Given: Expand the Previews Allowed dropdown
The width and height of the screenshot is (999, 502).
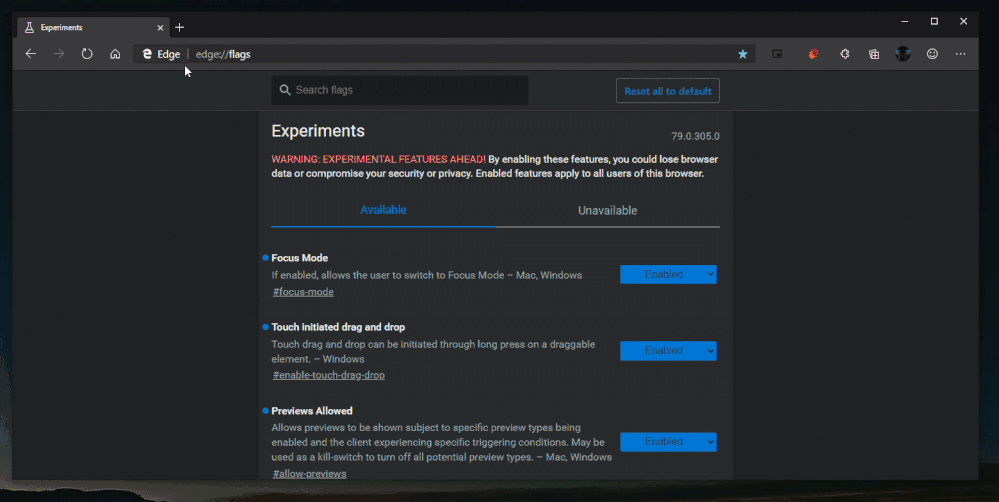Looking at the screenshot, I should point(668,441).
